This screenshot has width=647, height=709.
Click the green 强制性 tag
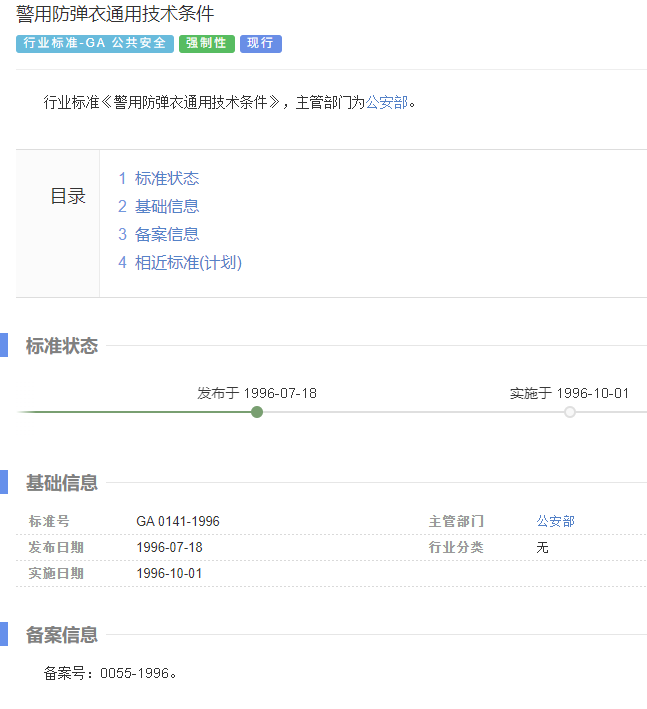pos(207,44)
